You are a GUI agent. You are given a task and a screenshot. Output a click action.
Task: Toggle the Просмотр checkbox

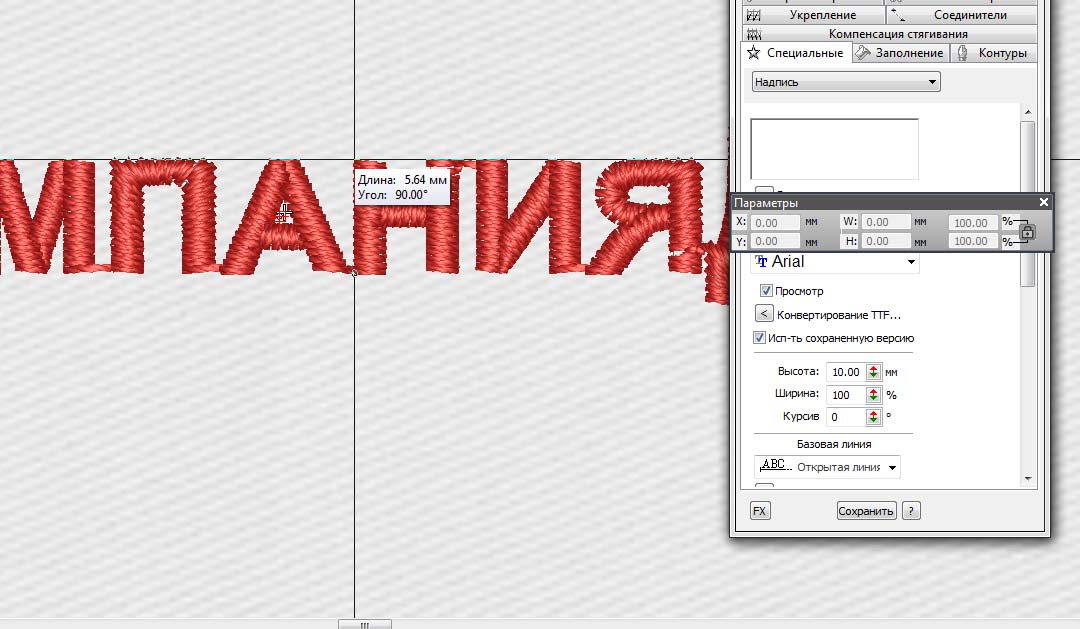[x=766, y=291]
